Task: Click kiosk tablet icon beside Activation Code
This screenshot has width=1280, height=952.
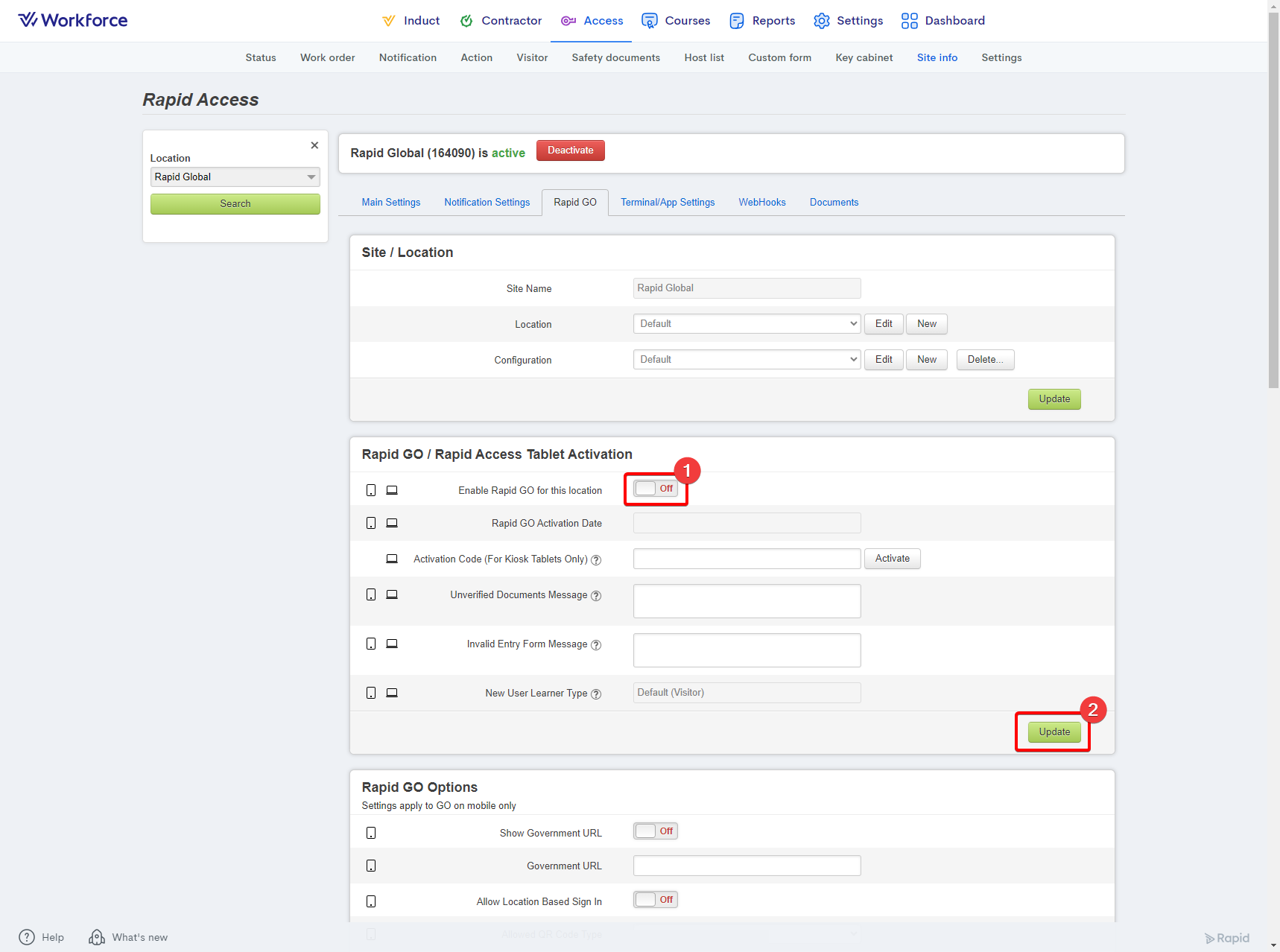Action: pyautogui.click(x=392, y=559)
